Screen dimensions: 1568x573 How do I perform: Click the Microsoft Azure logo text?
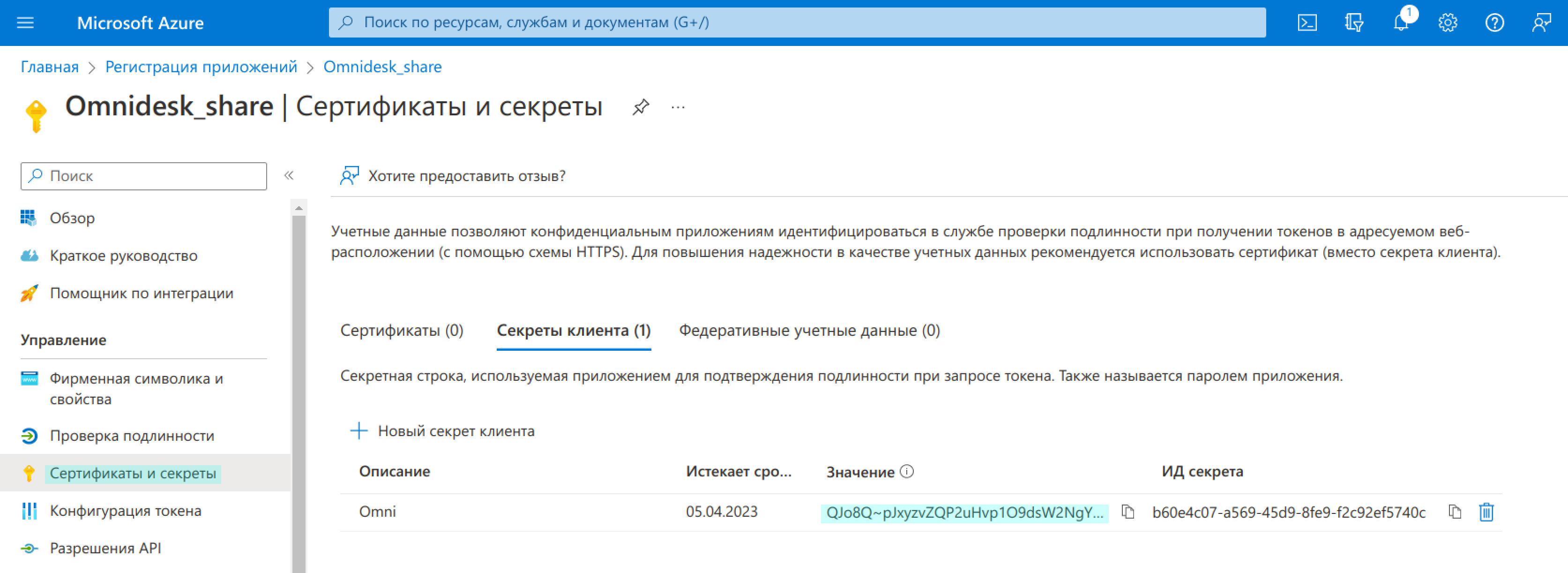(x=140, y=23)
